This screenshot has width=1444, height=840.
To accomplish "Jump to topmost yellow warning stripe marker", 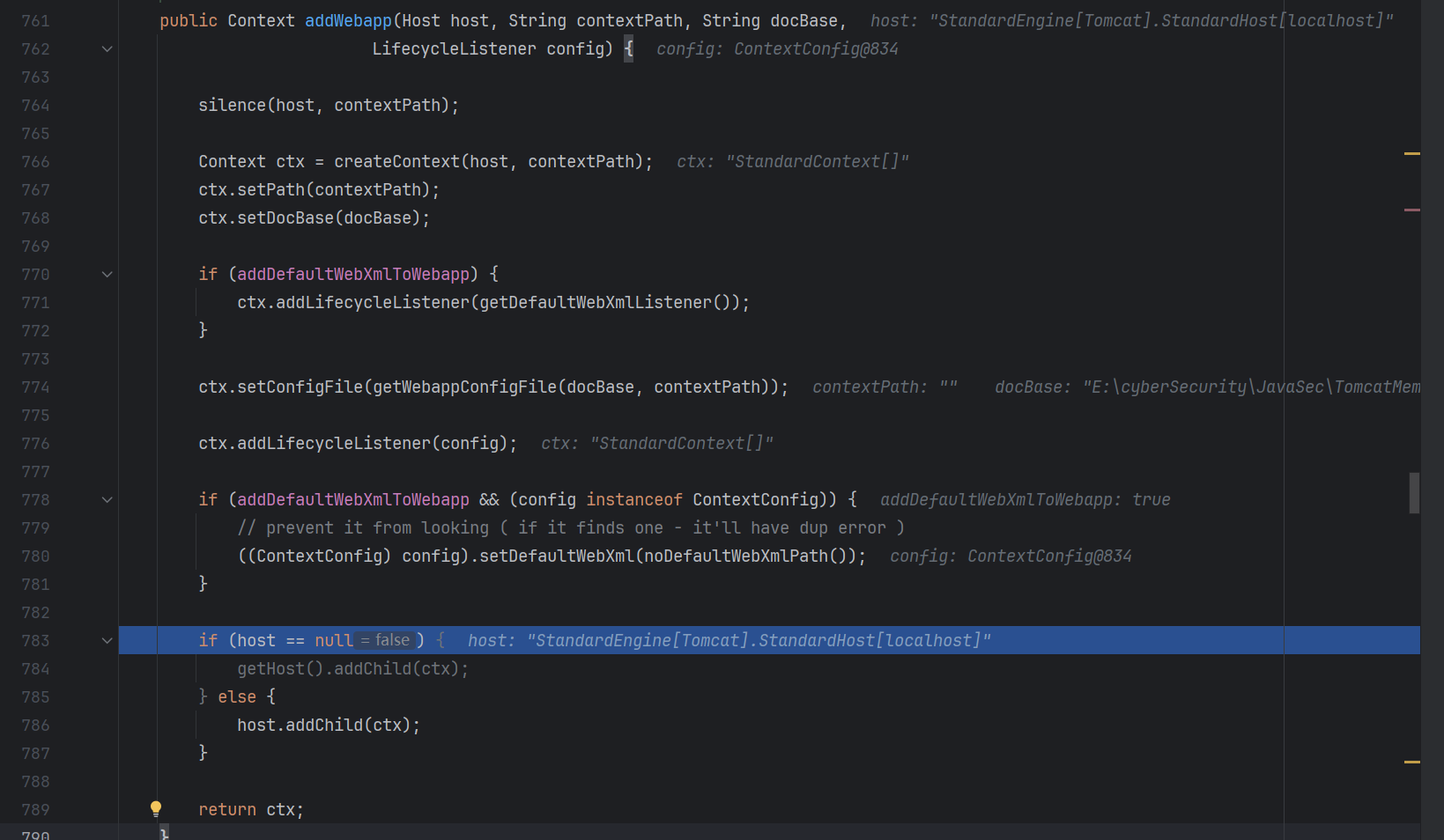I will (1411, 154).
